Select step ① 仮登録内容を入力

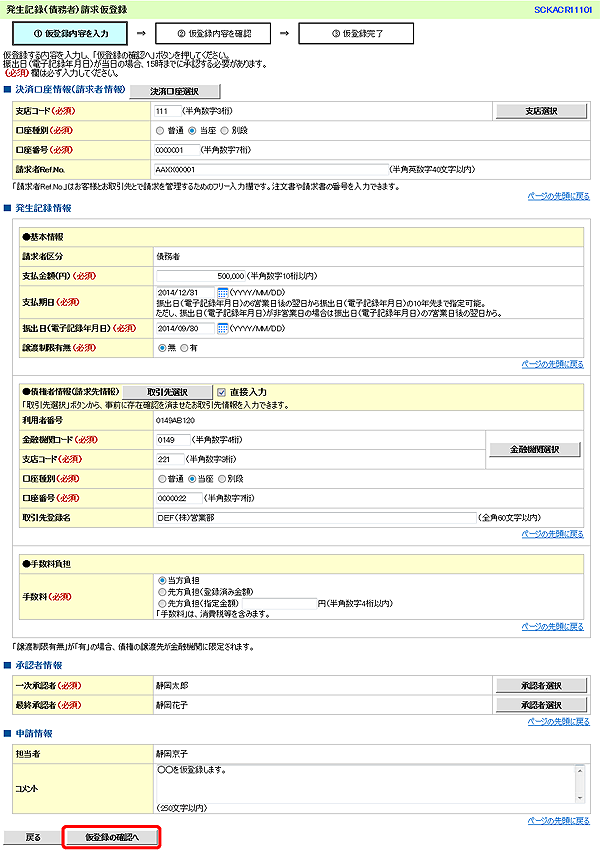(x=70, y=33)
